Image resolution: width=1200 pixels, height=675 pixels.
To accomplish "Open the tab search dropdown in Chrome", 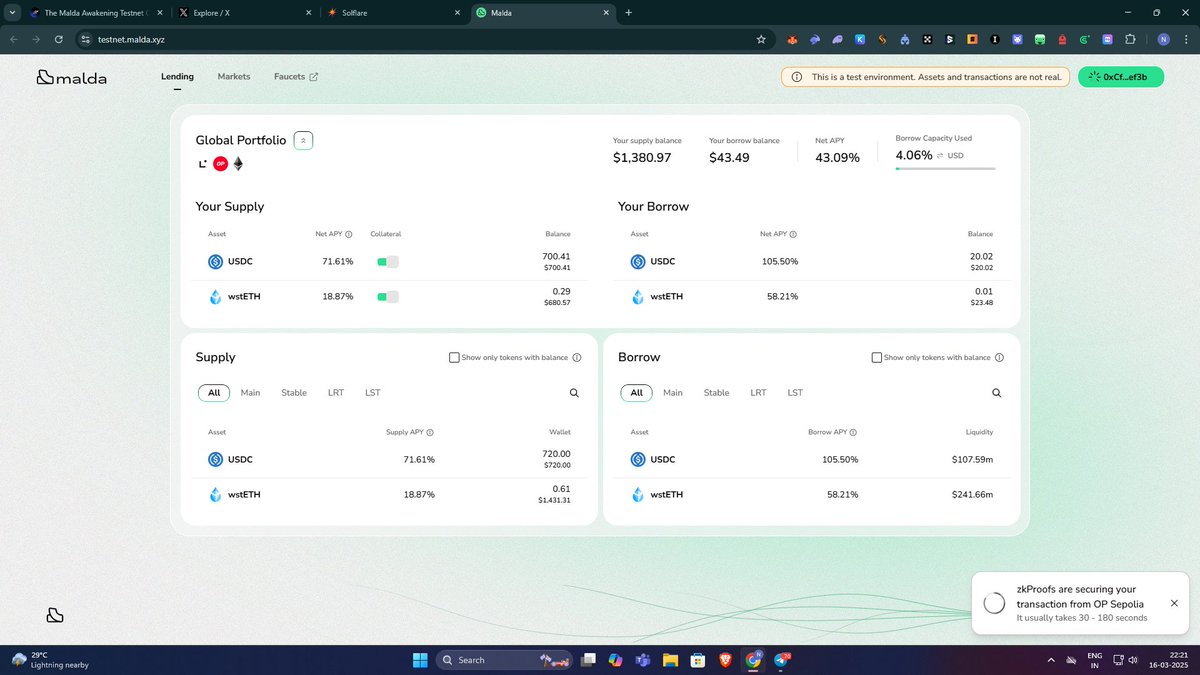I will pyautogui.click(x=11, y=13).
